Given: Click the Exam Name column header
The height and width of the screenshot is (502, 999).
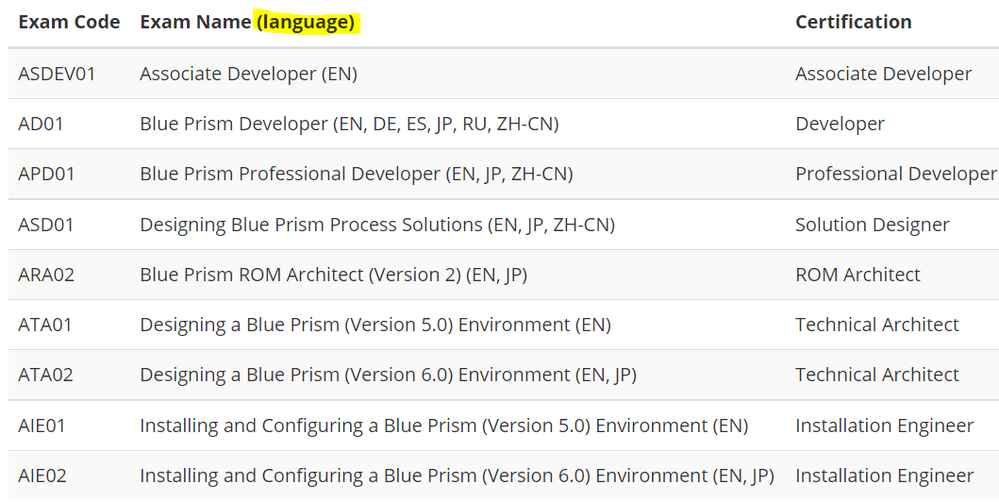Looking at the screenshot, I should (195, 22).
